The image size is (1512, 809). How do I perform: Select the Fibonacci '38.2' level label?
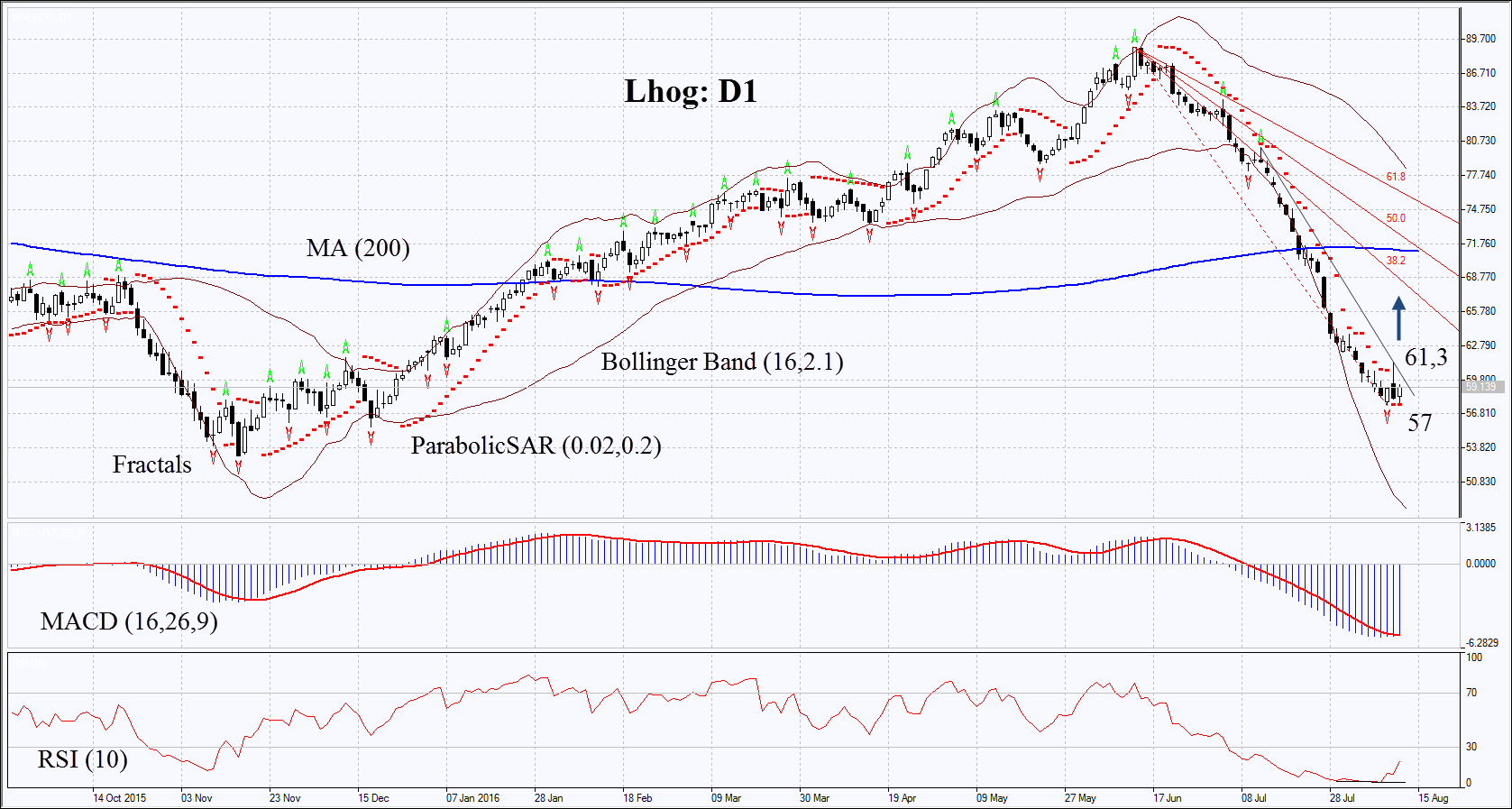[1396, 261]
